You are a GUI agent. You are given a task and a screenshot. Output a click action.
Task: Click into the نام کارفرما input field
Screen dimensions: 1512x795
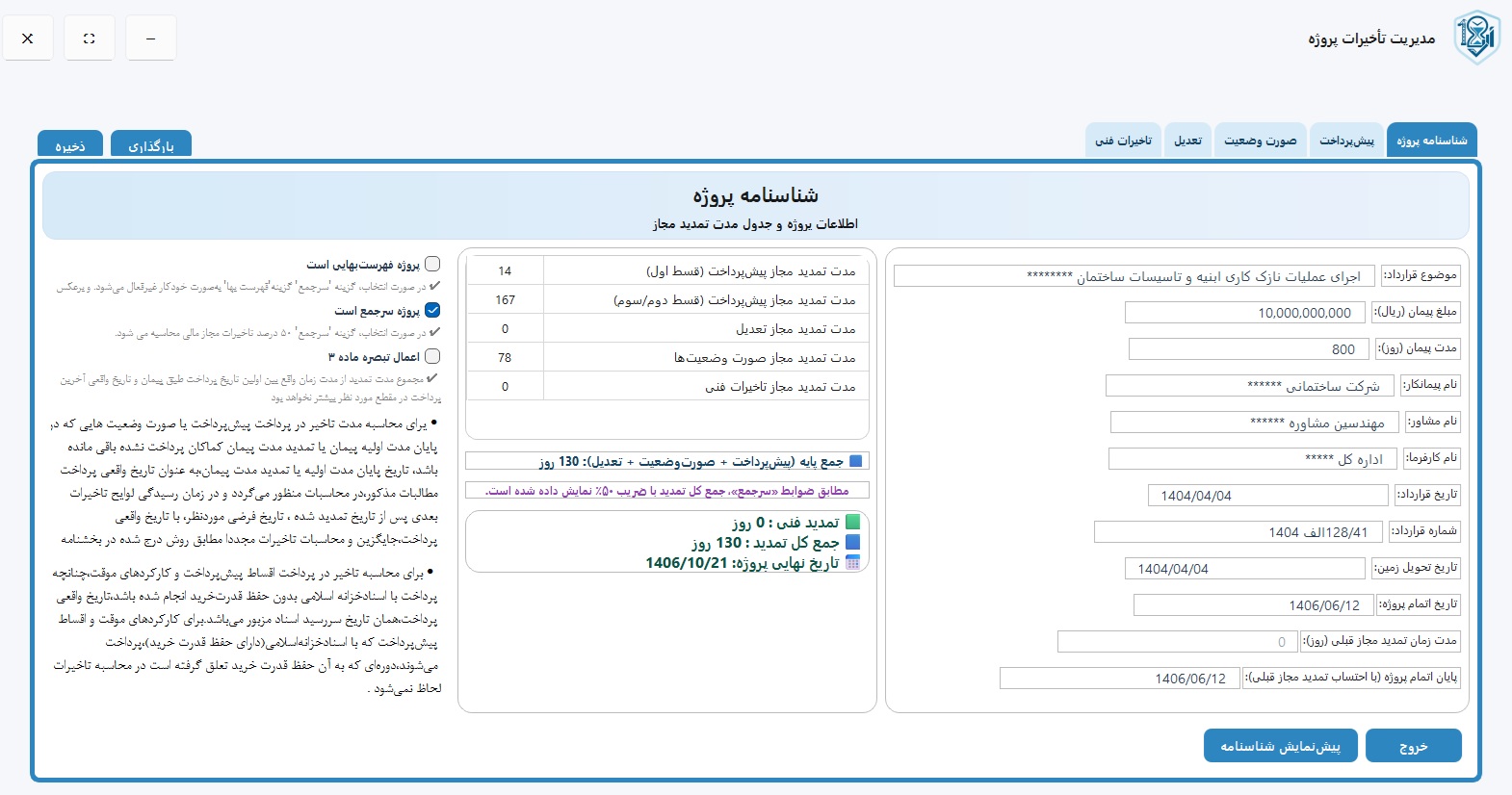(x=1252, y=459)
